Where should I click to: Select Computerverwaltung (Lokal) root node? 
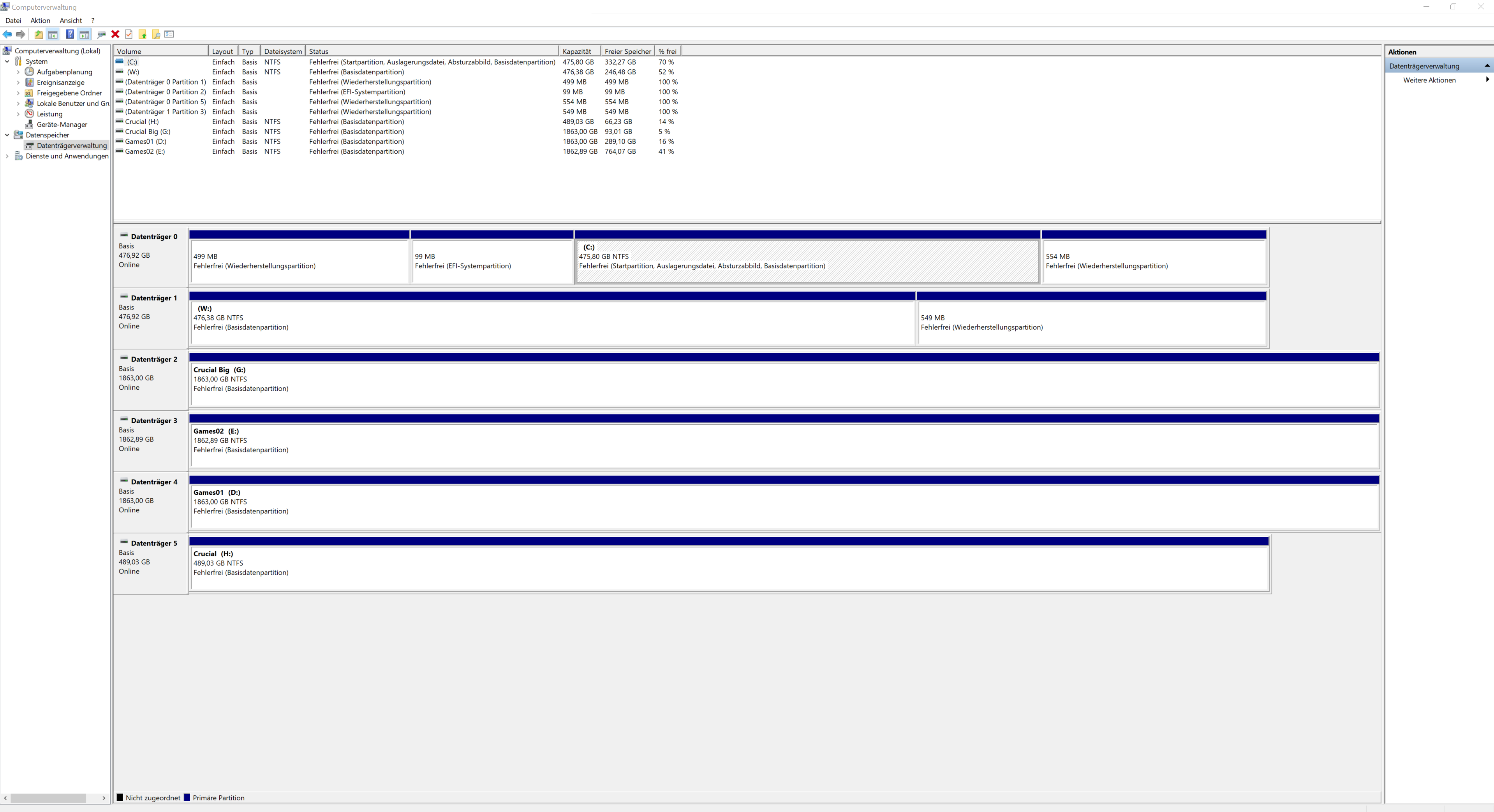point(57,51)
